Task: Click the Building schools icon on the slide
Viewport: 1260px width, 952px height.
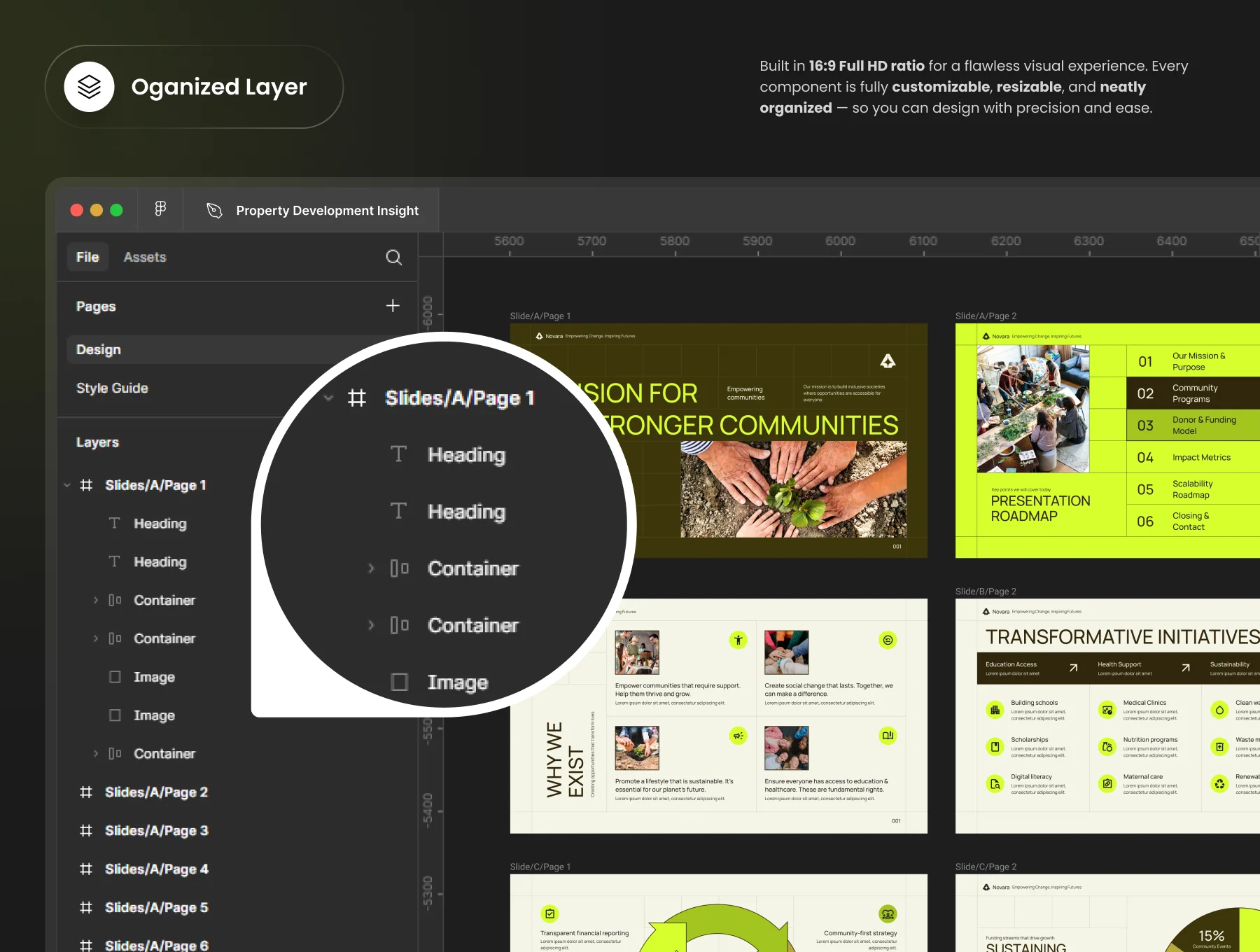Action: click(995, 710)
